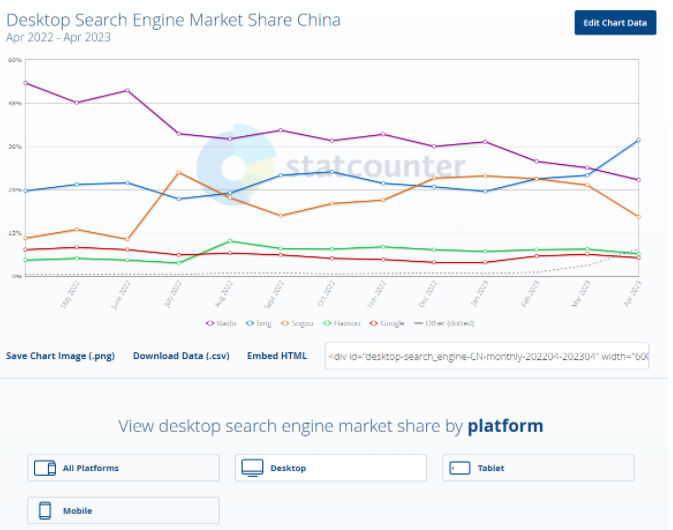
Task: Click the Sogou data point at July 2022
Action: click(180, 173)
